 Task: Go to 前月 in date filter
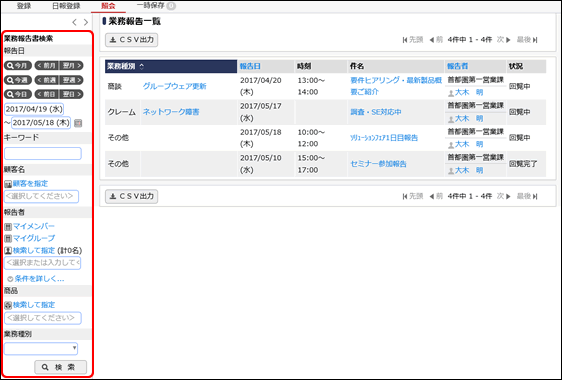point(47,66)
